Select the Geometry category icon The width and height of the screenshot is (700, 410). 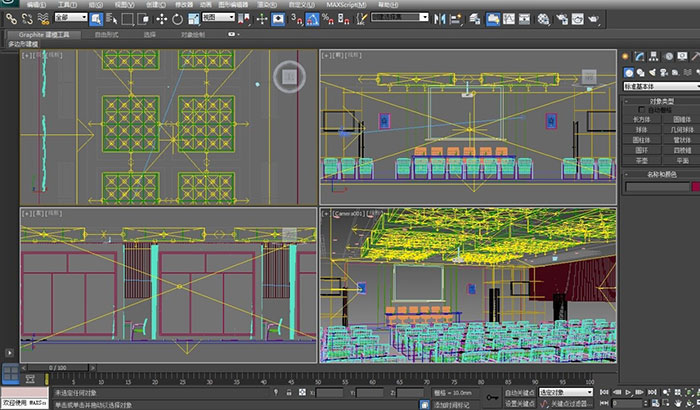tap(627, 72)
